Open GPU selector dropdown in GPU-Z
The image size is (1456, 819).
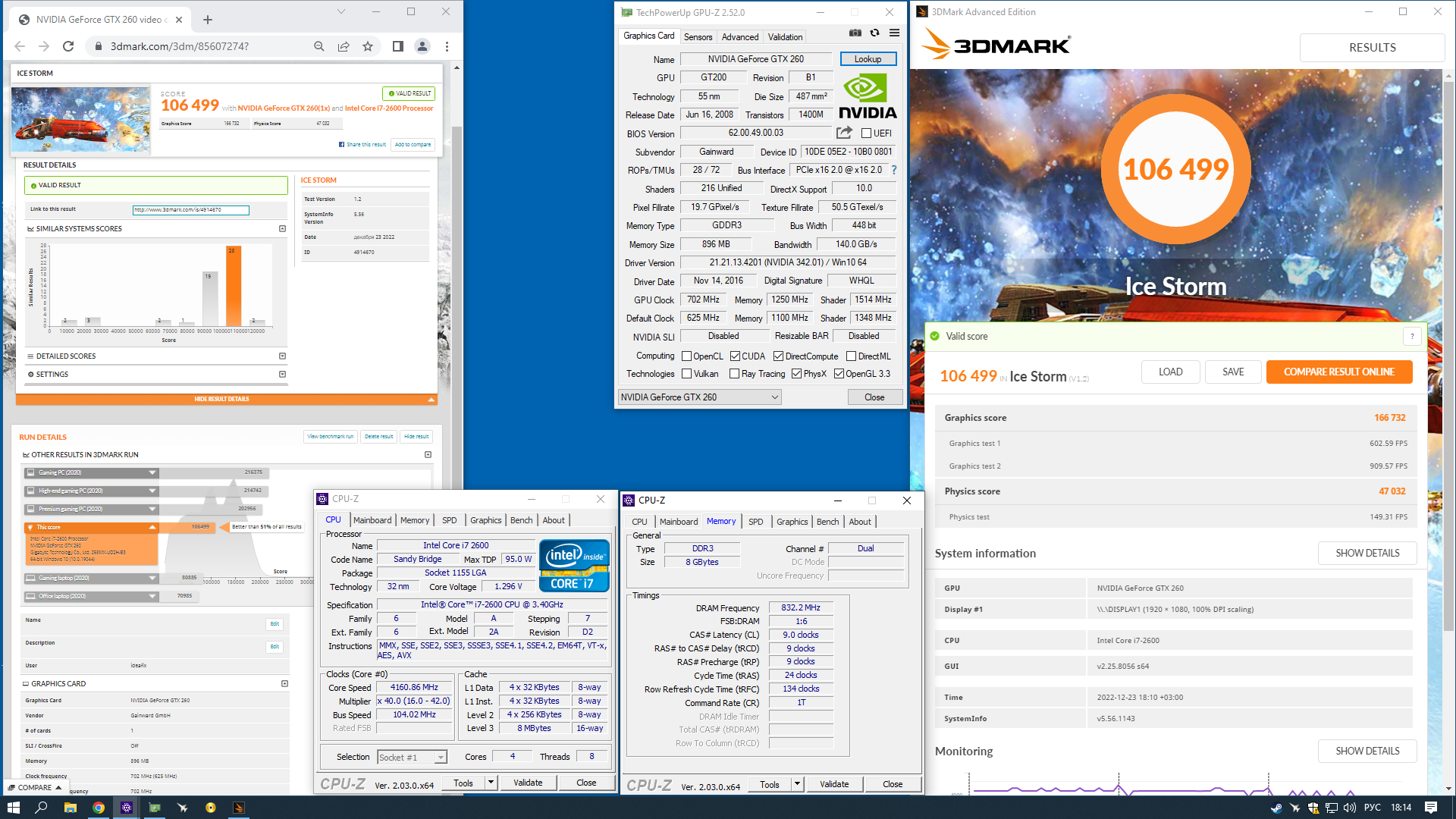pyautogui.click(x=699, y=397)
